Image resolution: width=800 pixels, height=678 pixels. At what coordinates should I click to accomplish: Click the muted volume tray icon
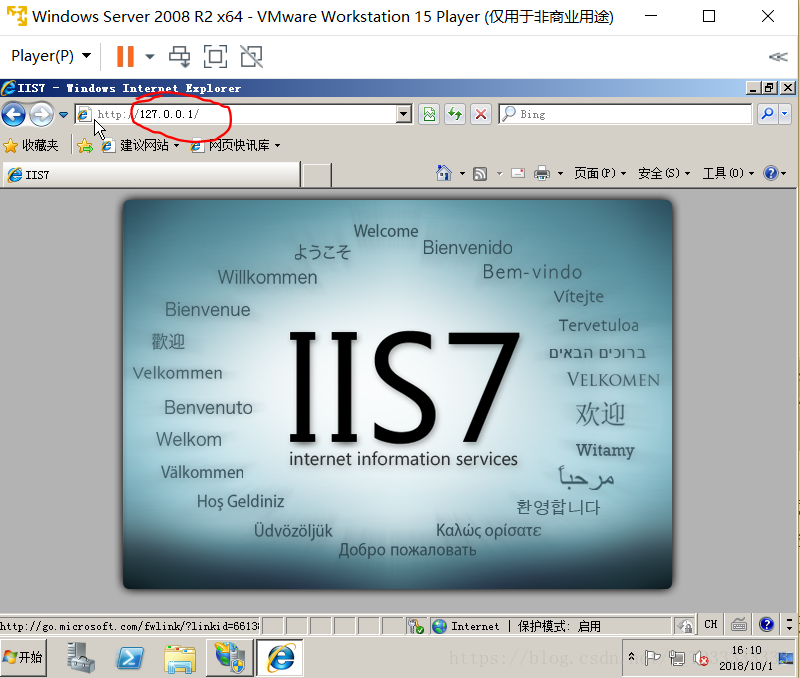[x=701, y=658]
